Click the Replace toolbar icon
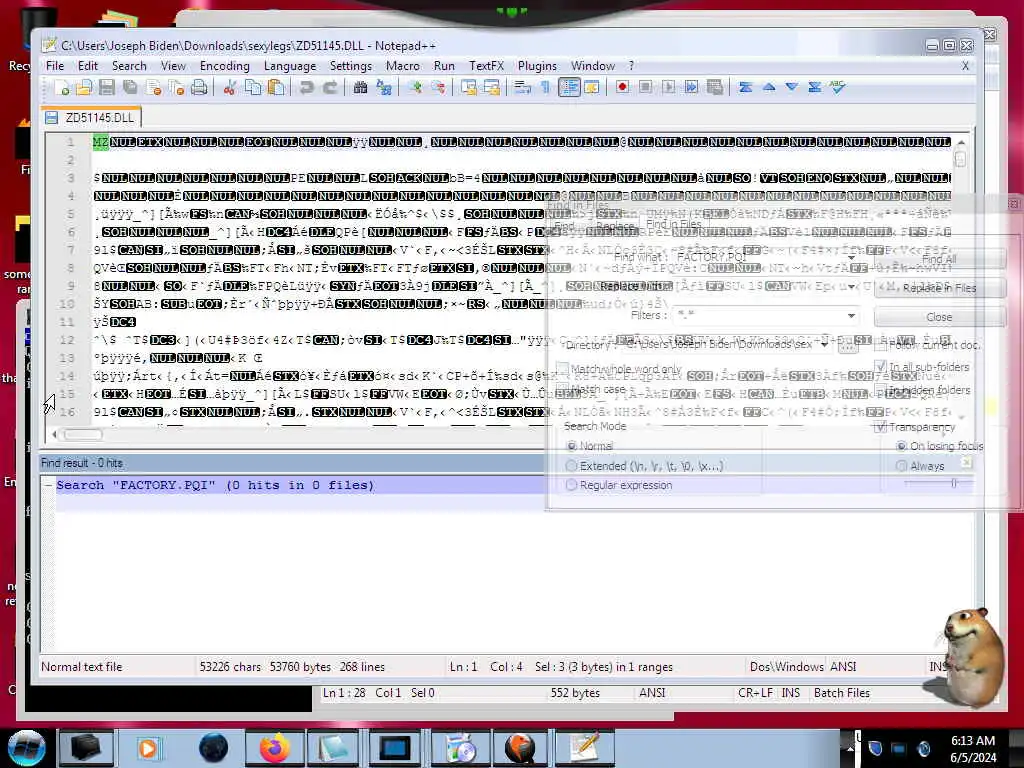Screen dimensions: 1024x768 [x=384, y=88]
